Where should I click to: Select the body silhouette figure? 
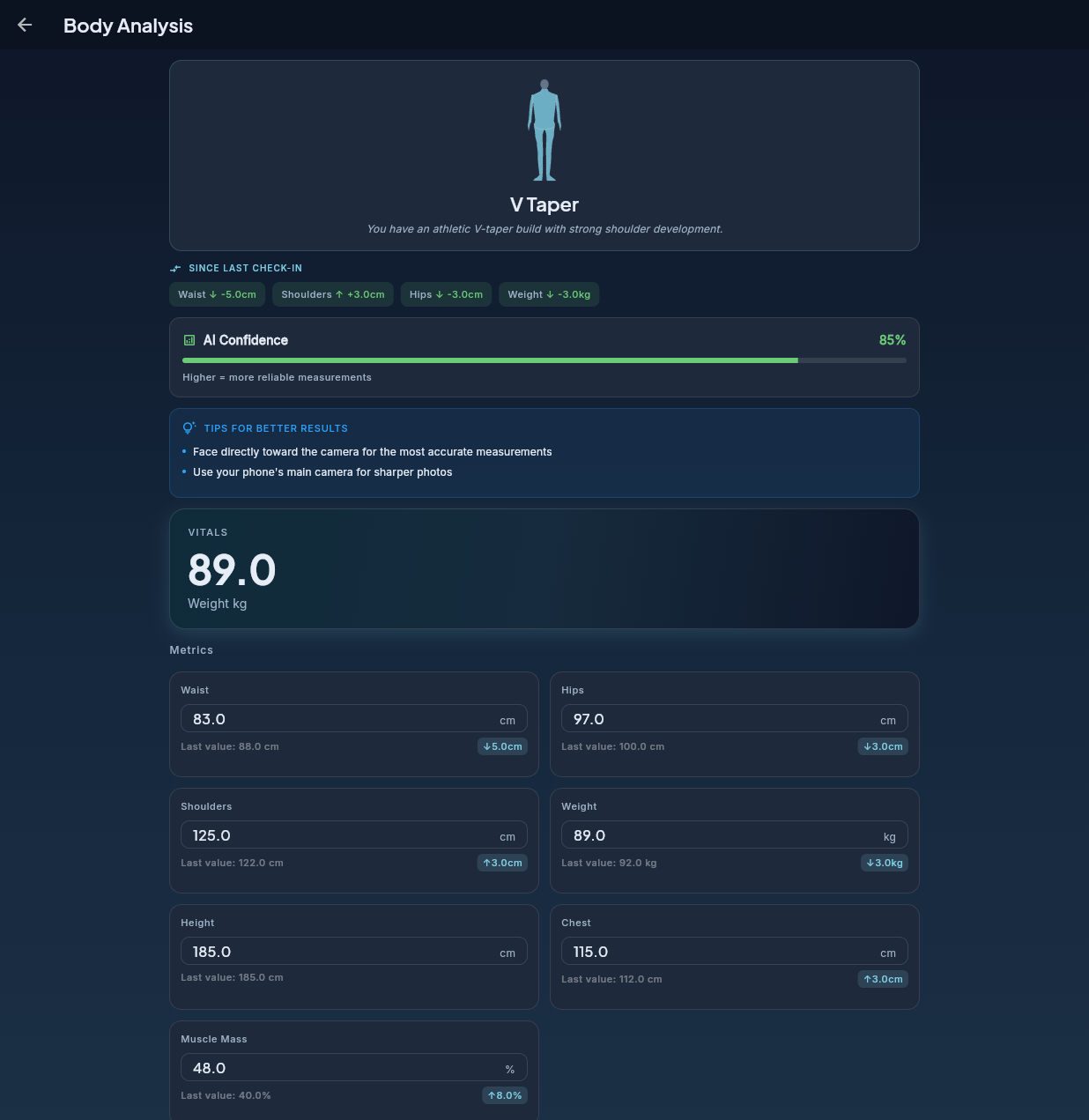[544, 130]
